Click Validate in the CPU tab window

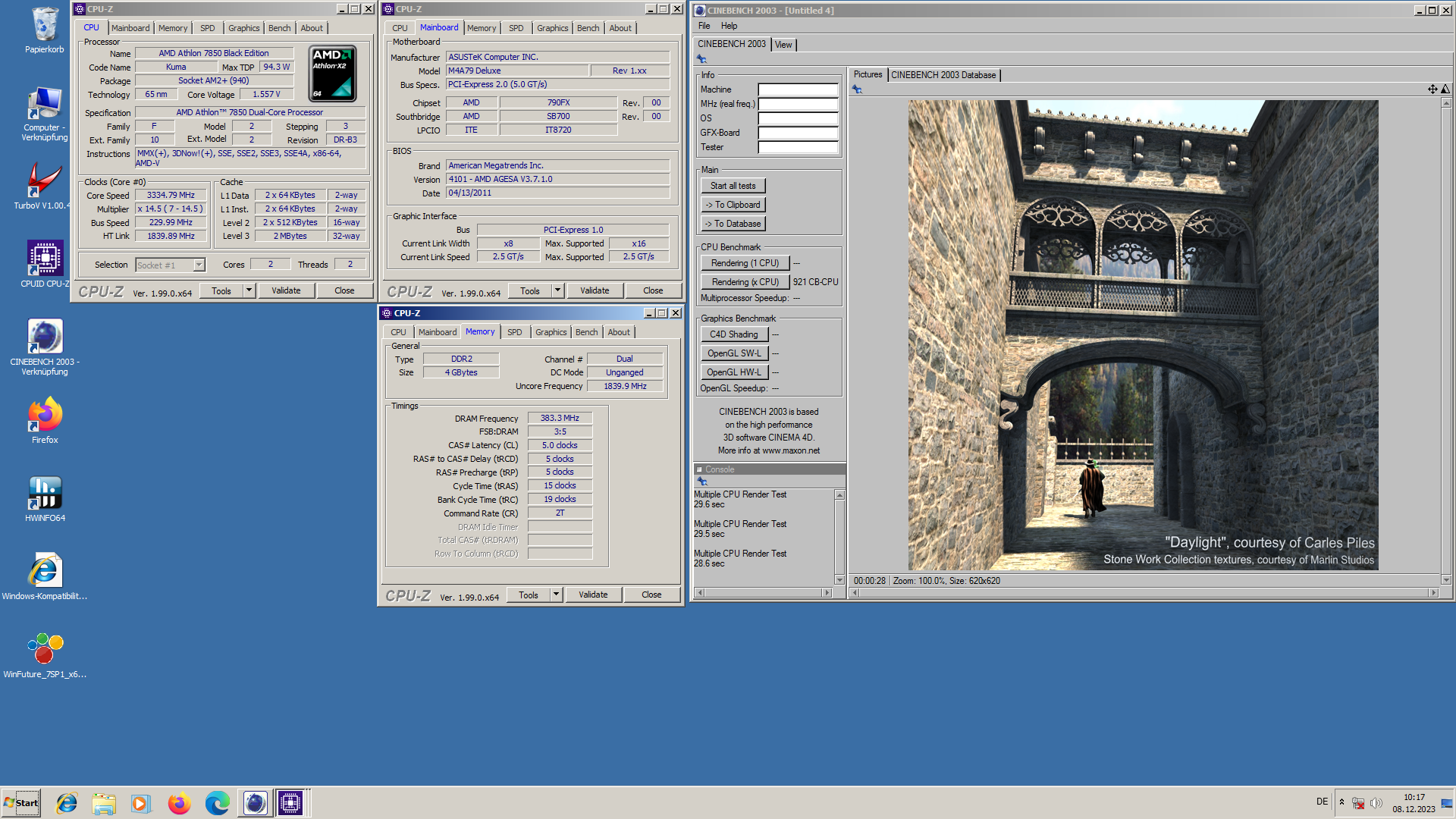coord(286,290)
